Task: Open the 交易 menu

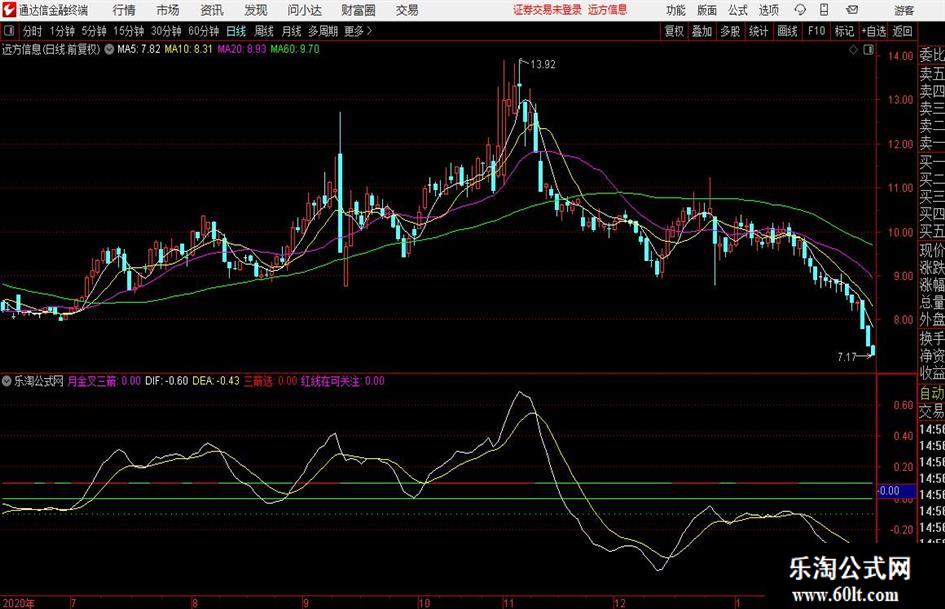Action: click(407, 10)
